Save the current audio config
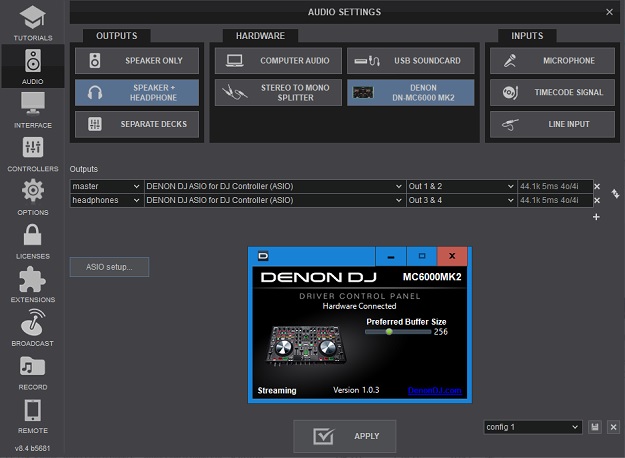This screenshot has width=625, height=458. [595, 427]
